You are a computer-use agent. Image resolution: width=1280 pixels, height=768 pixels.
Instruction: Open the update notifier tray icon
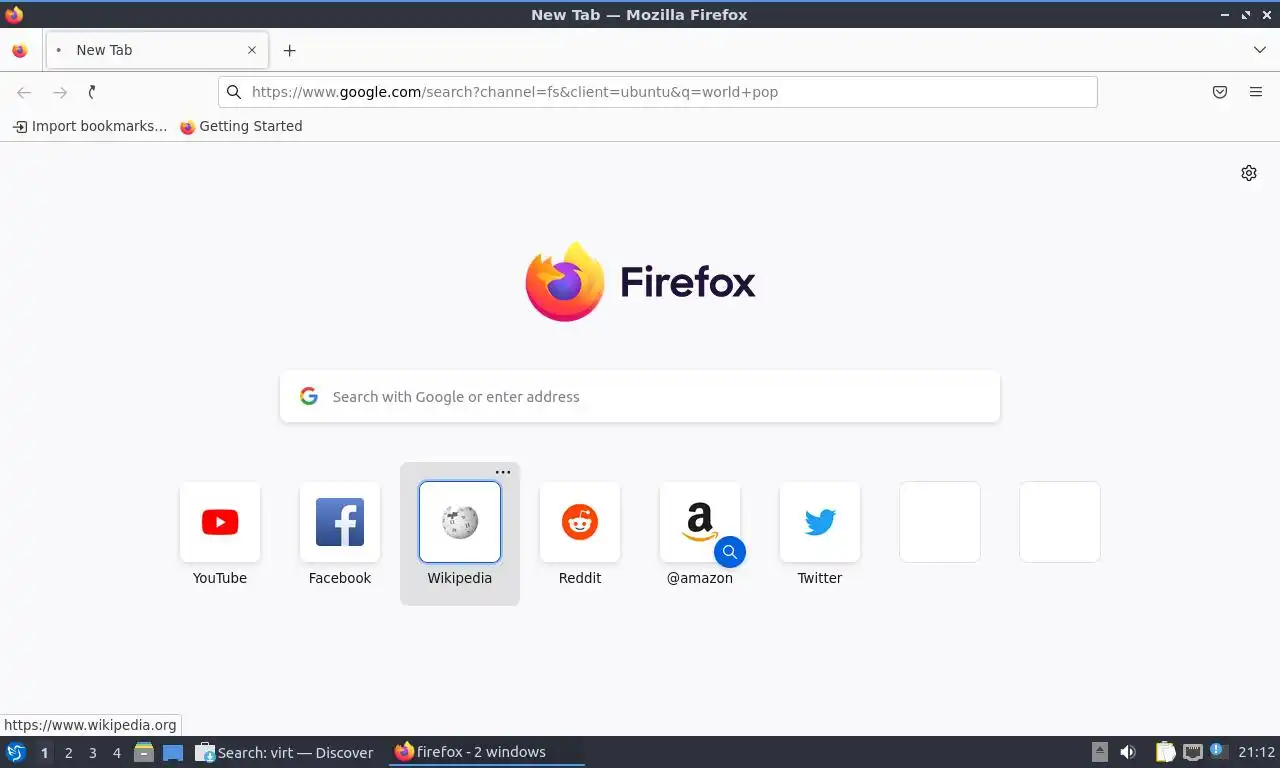tap(1218, 750)
